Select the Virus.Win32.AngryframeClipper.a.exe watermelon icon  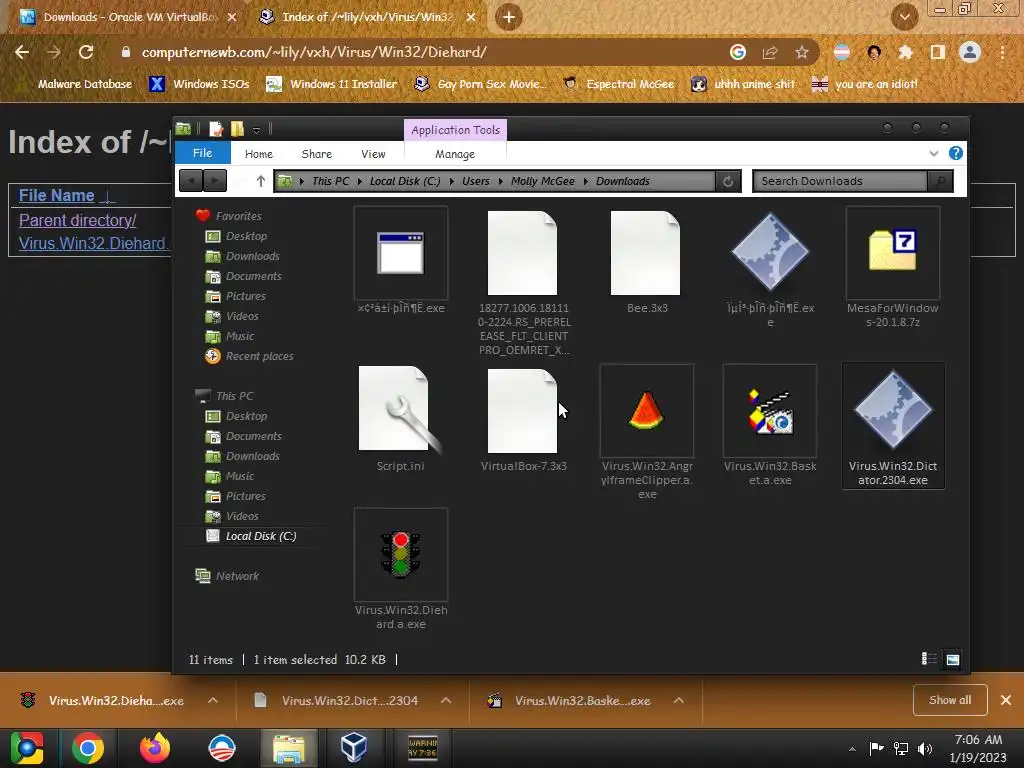click(647, 411)
